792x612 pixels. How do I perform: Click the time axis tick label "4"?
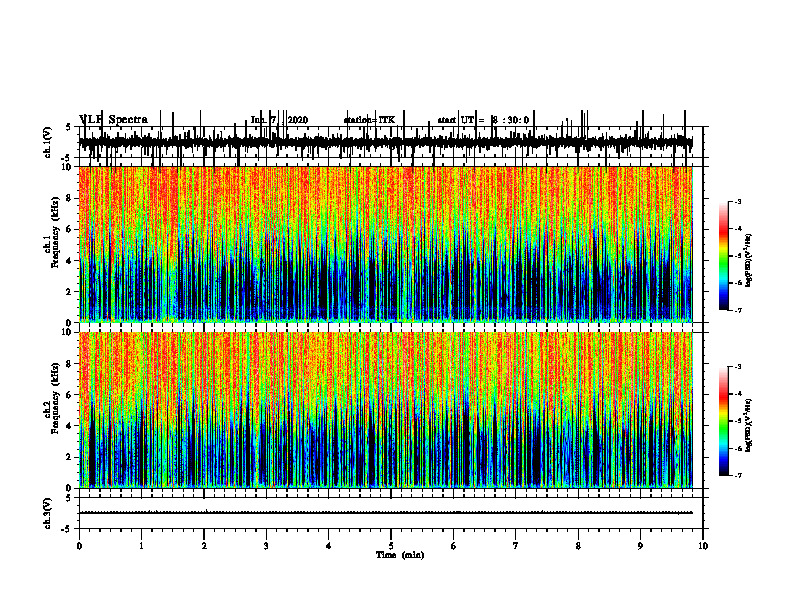(x=329, y=546)
